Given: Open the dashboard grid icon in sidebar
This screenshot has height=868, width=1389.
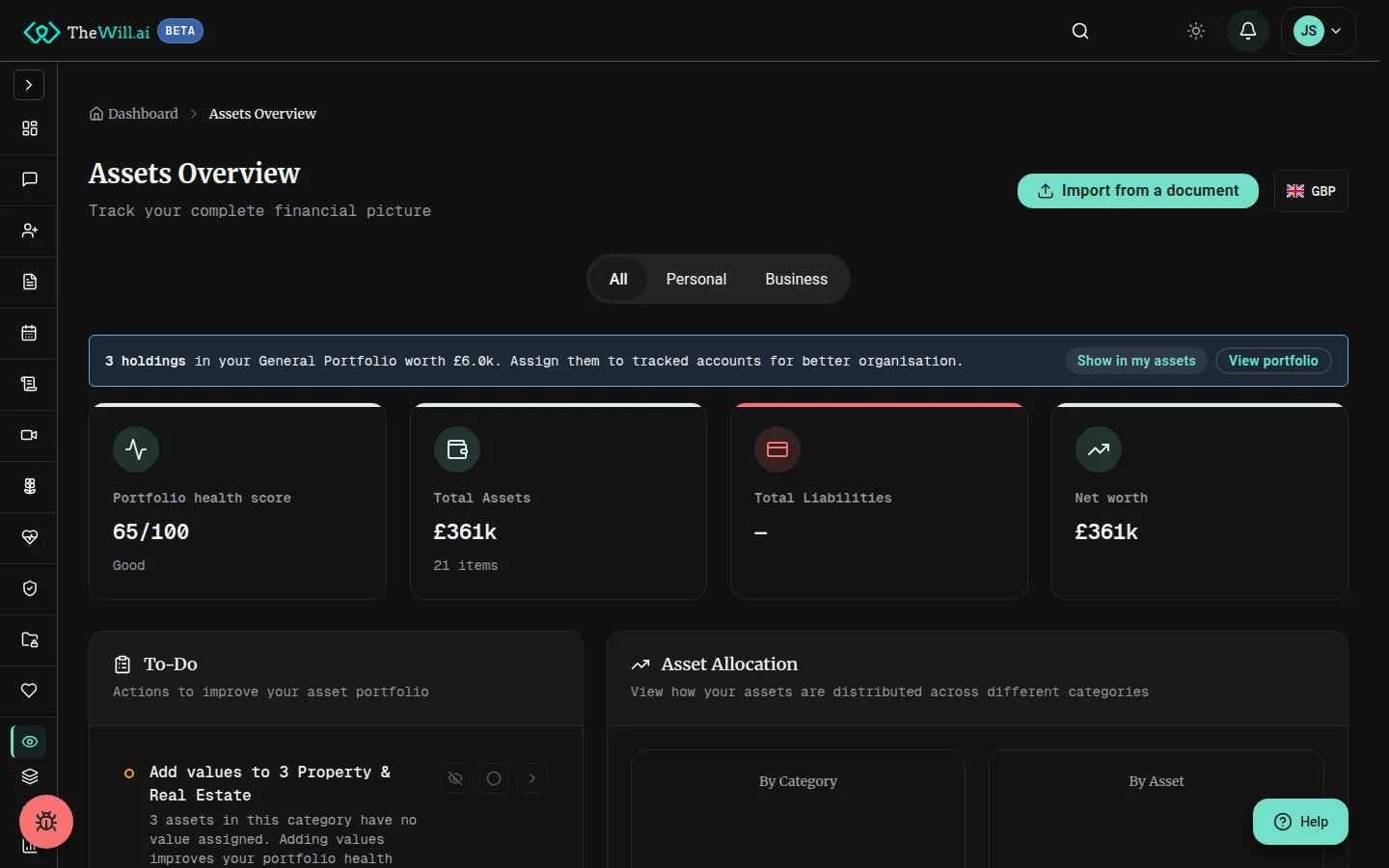Looking at the screenshot, I should [30, 128].
